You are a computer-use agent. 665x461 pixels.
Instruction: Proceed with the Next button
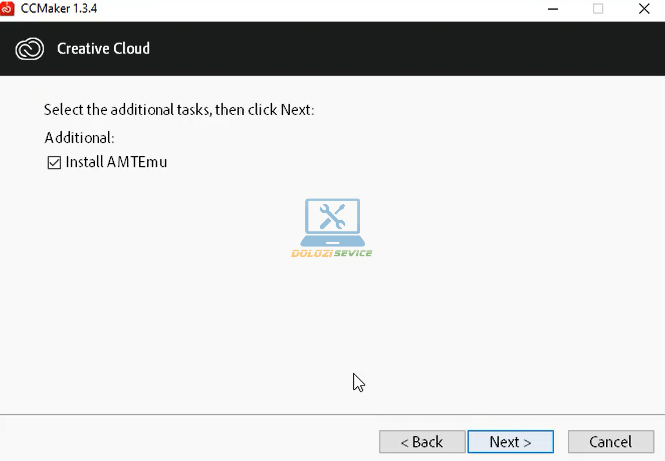pos(510,442)
